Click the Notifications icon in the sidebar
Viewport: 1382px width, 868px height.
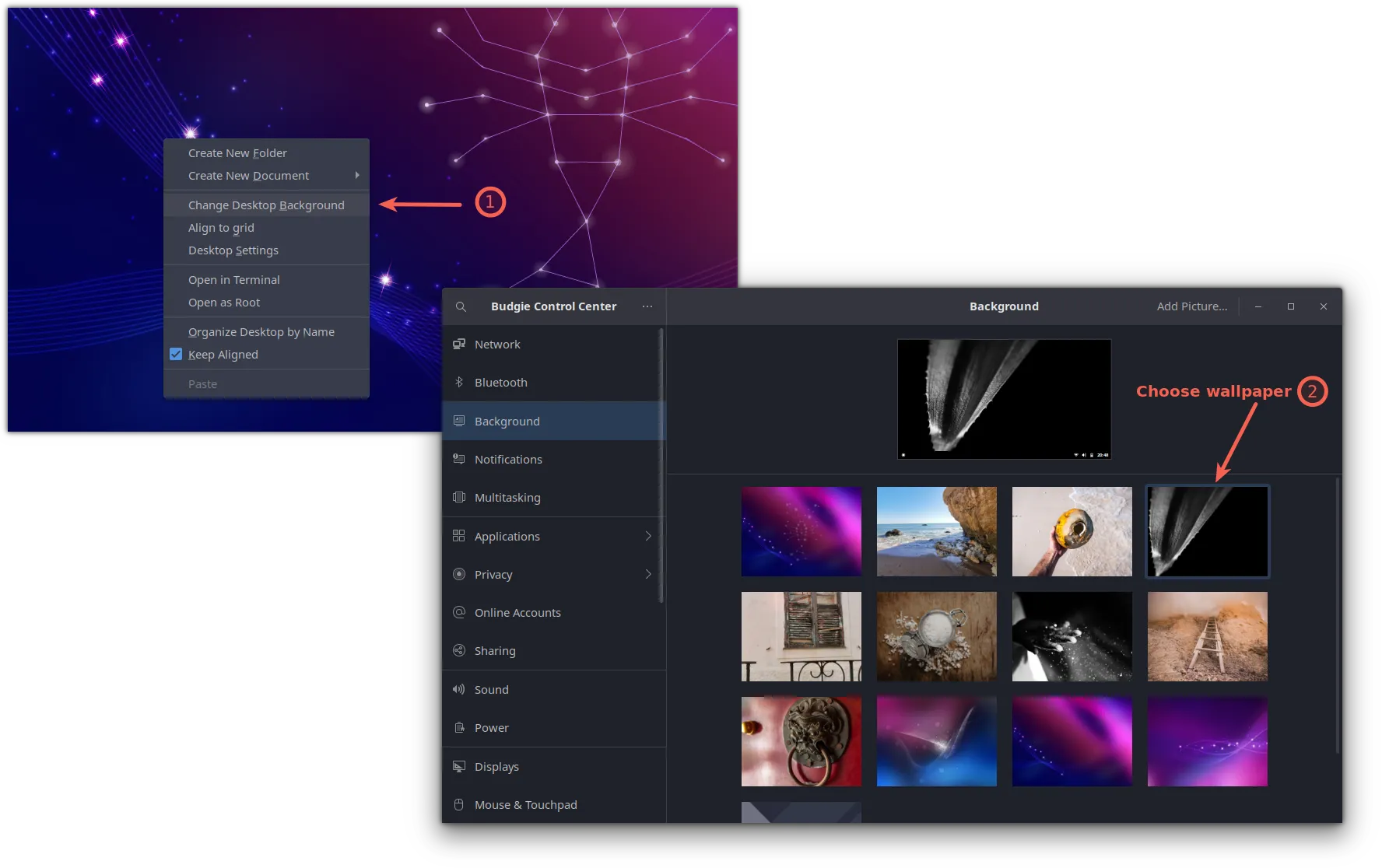[x=459, y=459]
